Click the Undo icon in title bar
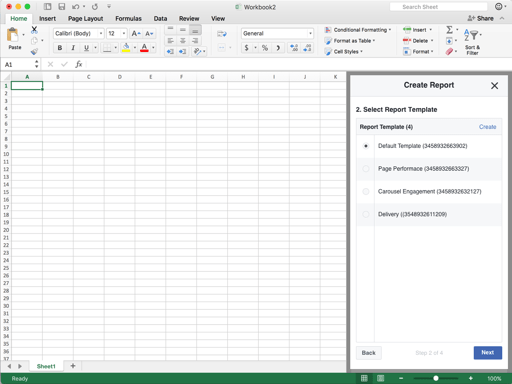Viewport: 512px width, 384px height. pos(76,7)
